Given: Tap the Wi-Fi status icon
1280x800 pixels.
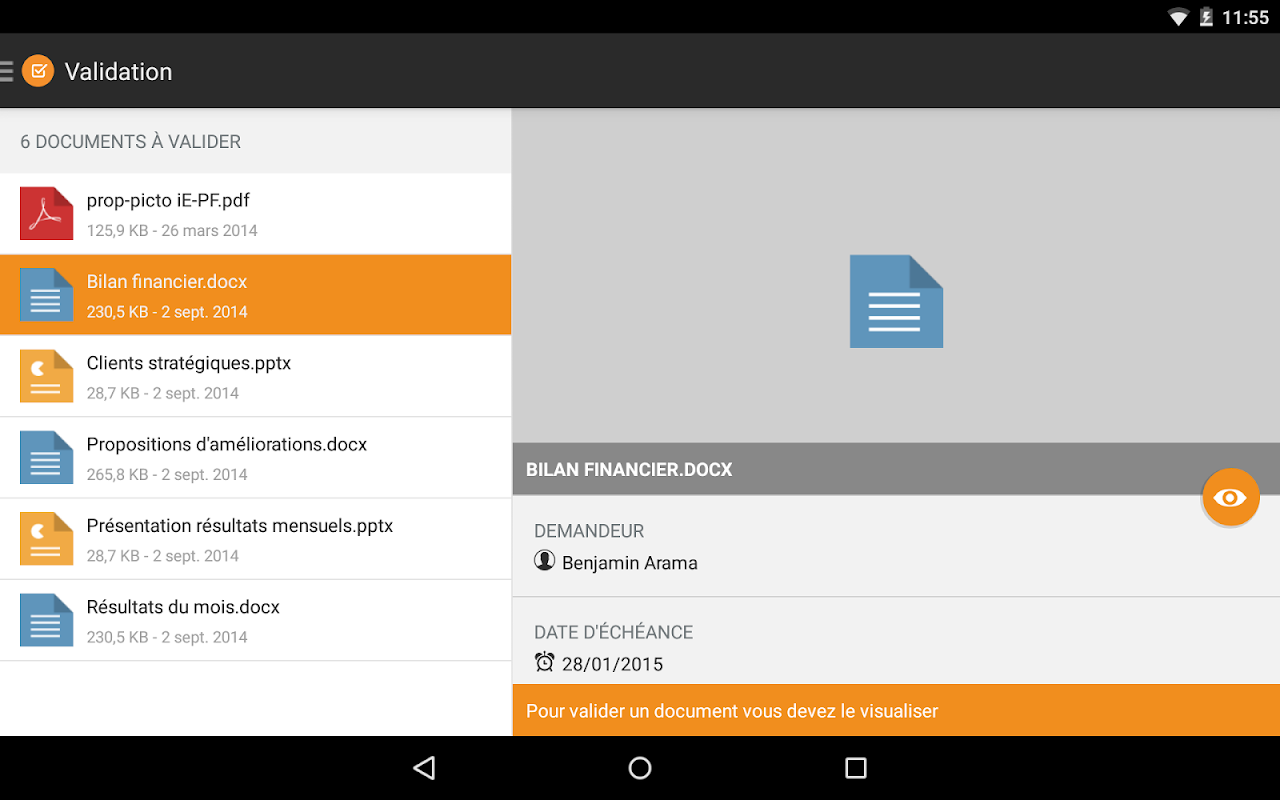Looking at the screenshot, I should pyautogui.click(x=1179, y=17).
